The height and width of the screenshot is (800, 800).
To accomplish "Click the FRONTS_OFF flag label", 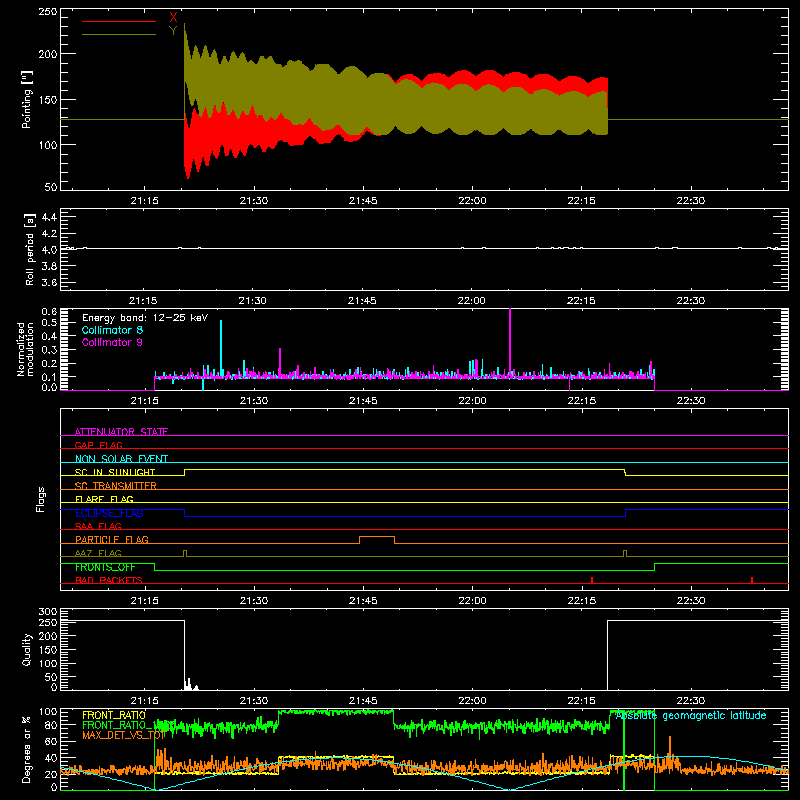I will click(x=105, y=567).
